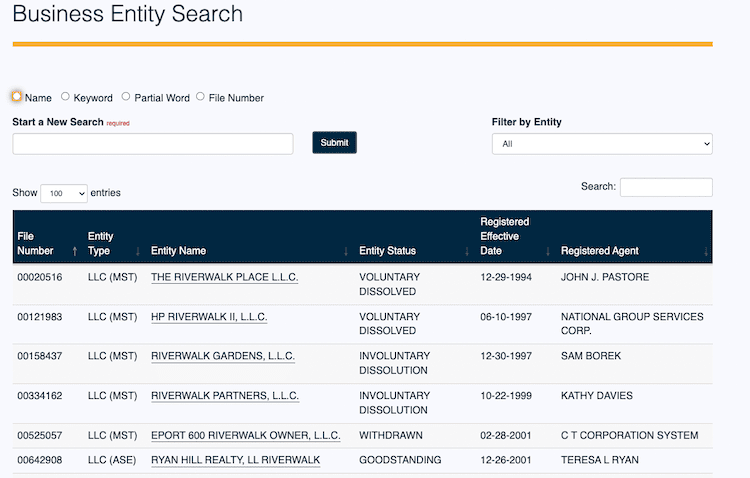Screen dimensions: 750x478
Task: Expand the Show entries count dropdown
Action: click(x=64, y=193)
